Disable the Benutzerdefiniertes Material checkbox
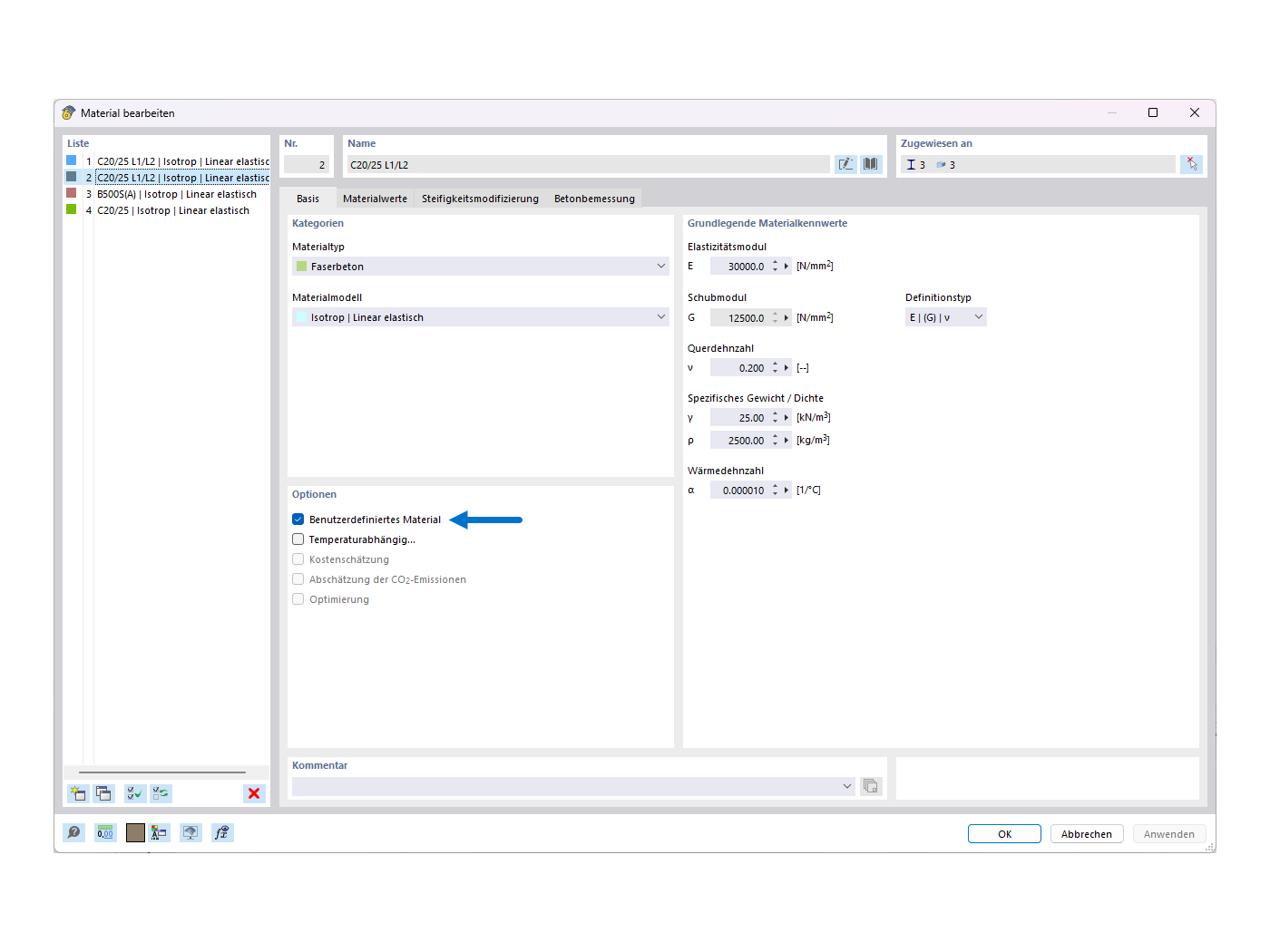 point(298,519)
